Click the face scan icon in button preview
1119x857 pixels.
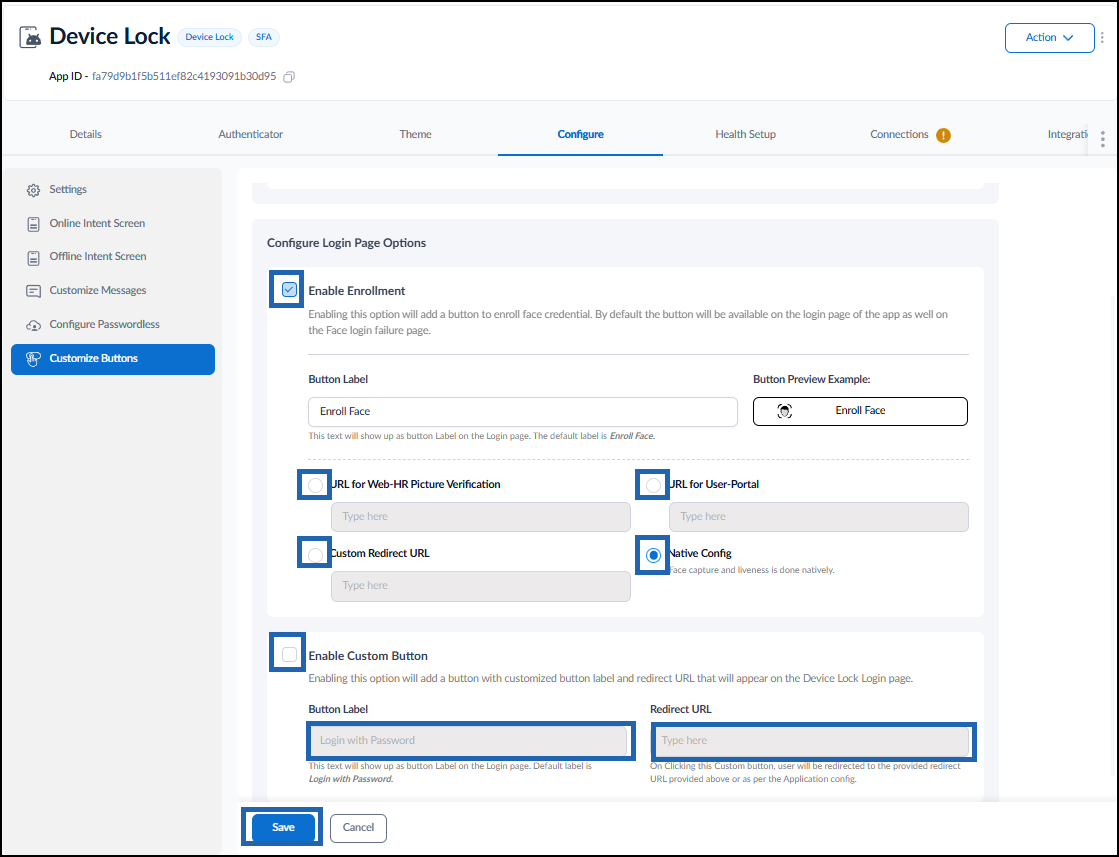point(784,411)
